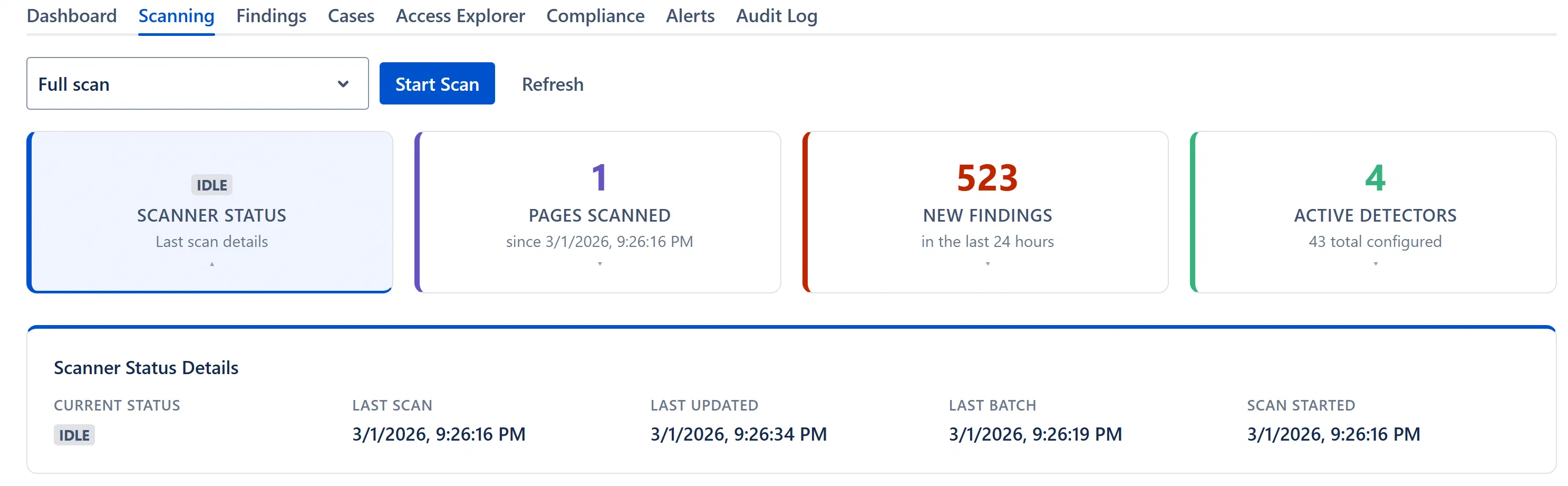Select the Scanning tab
Screen dimensions: 1568x486
click(176, 16)
